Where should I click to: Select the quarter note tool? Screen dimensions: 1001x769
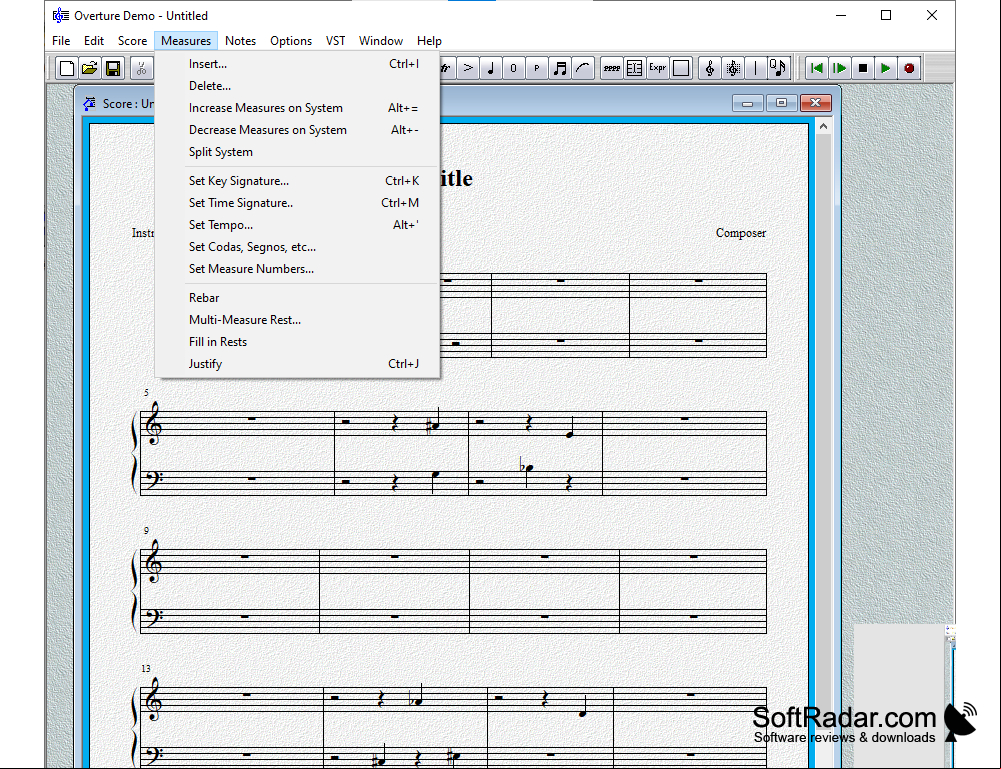[491, 68]
